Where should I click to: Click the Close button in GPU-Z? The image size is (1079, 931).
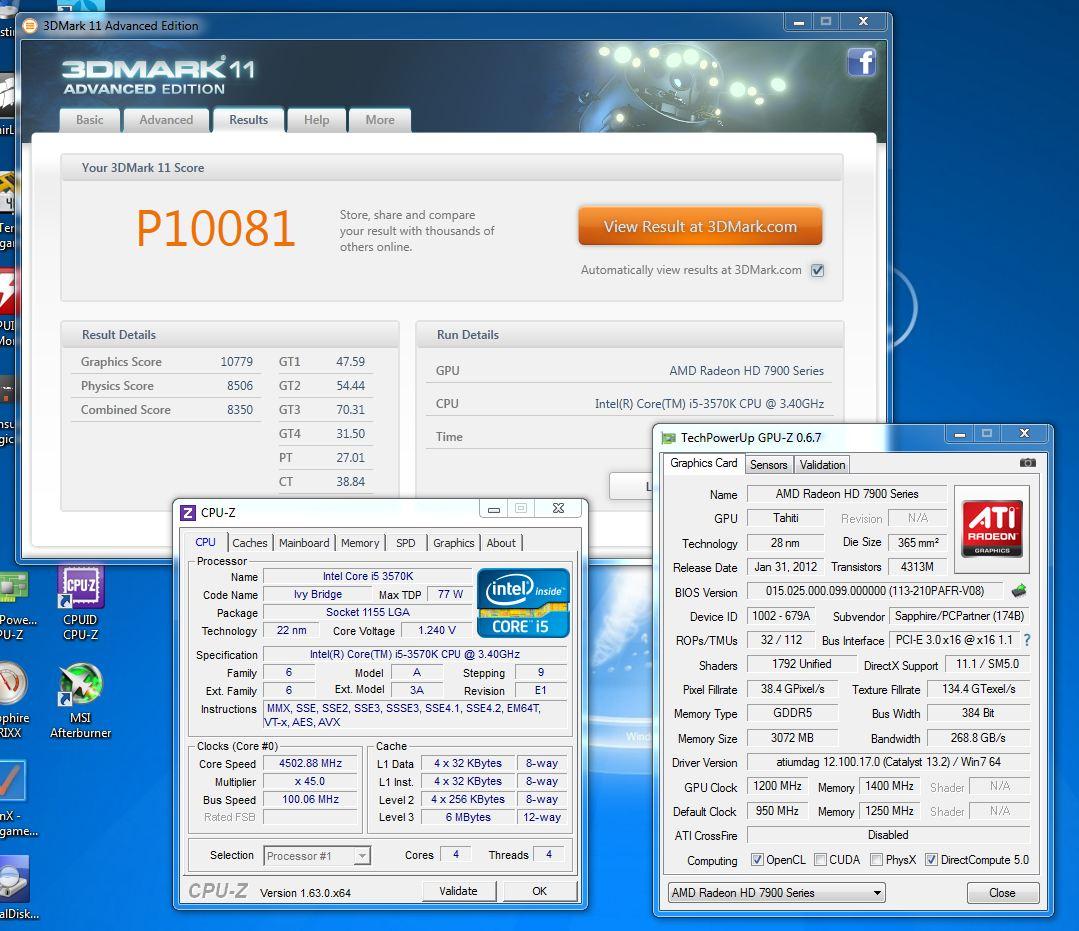click(1002, 892)
